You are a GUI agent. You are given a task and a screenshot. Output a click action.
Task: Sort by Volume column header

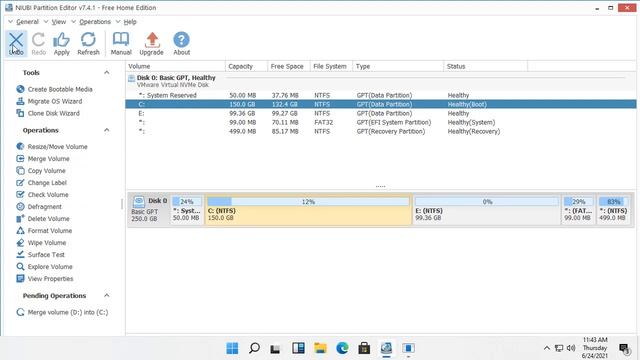point(176,66)
